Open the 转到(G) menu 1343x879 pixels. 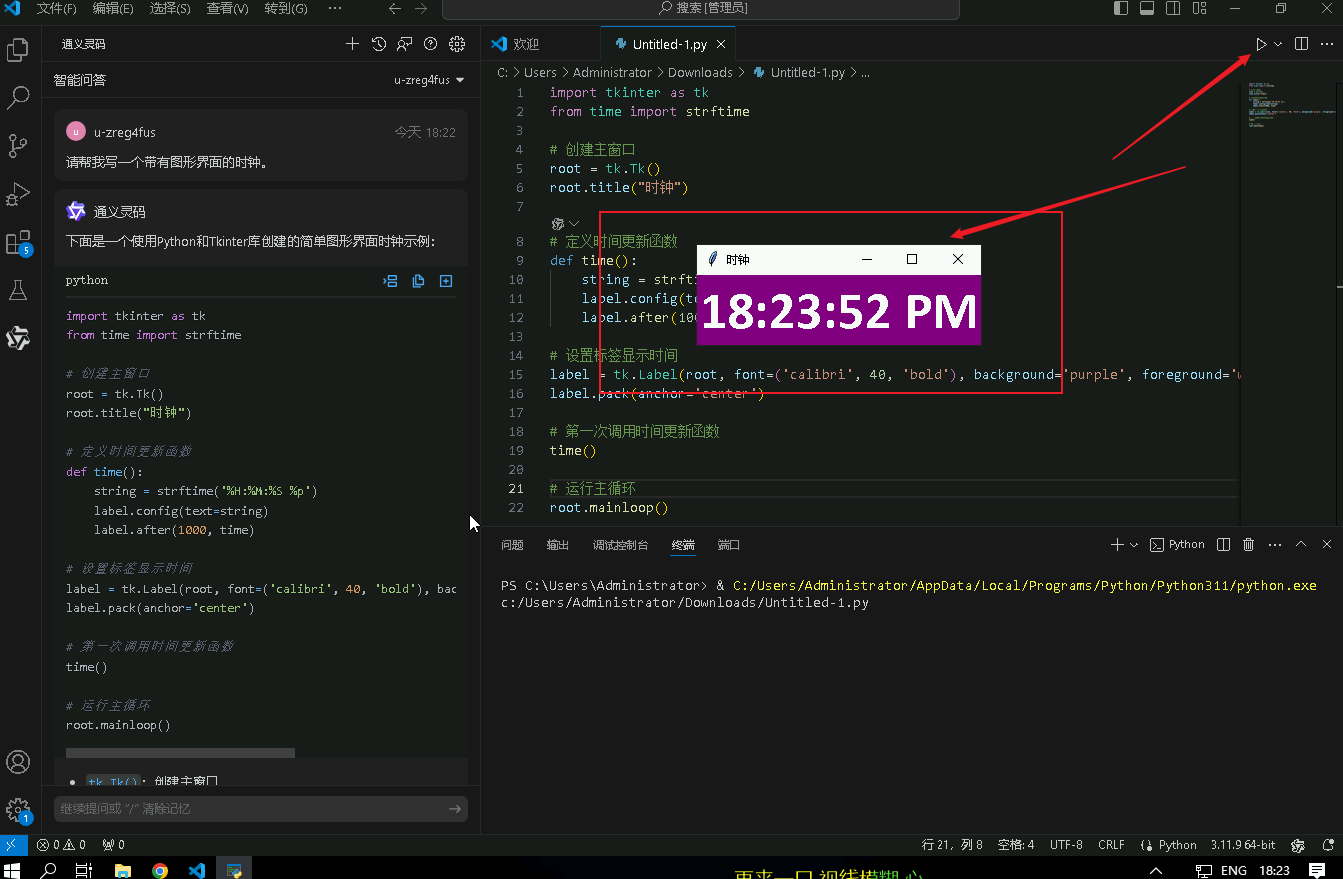[x=286, y=8]
